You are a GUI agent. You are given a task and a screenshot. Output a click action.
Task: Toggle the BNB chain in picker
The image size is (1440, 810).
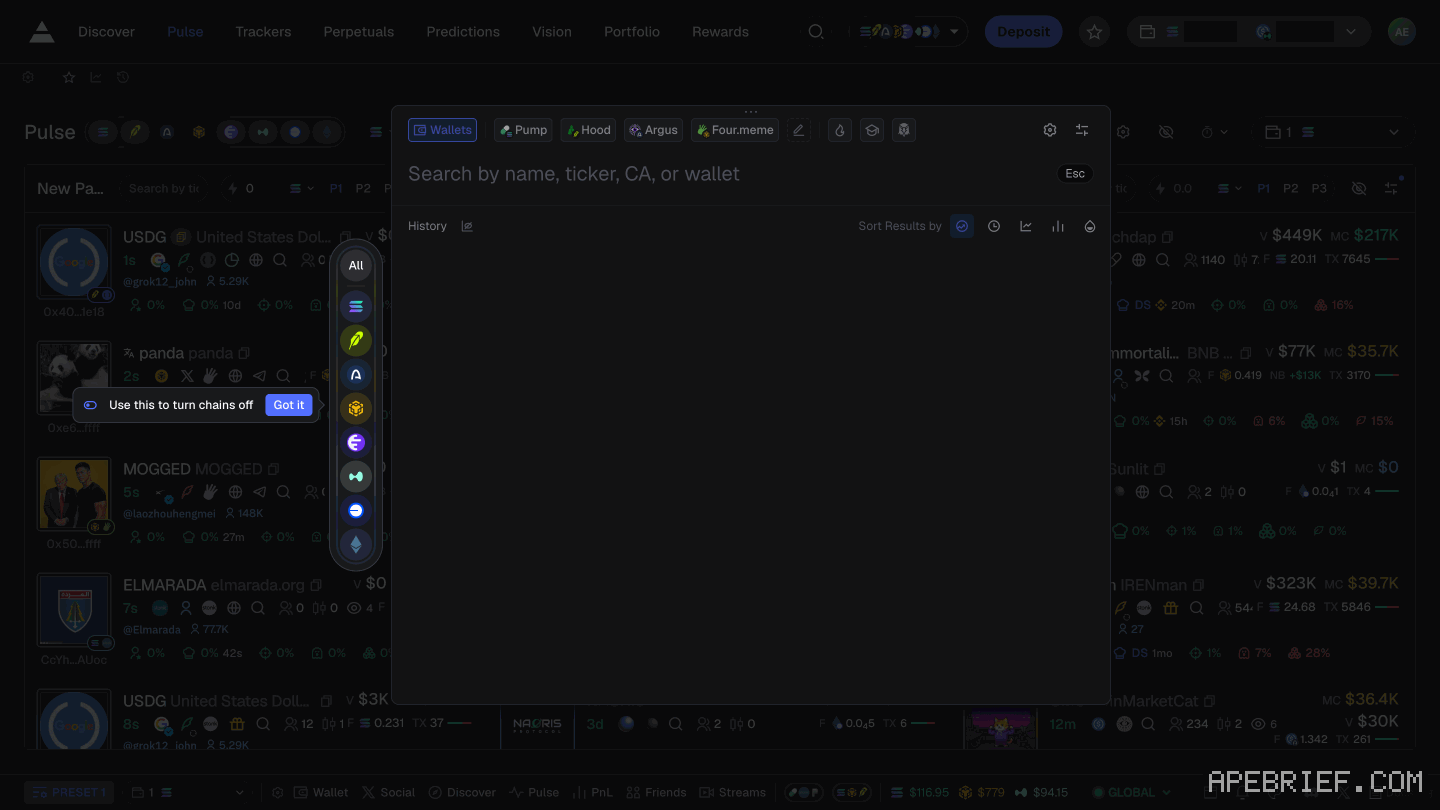(356, 408)
